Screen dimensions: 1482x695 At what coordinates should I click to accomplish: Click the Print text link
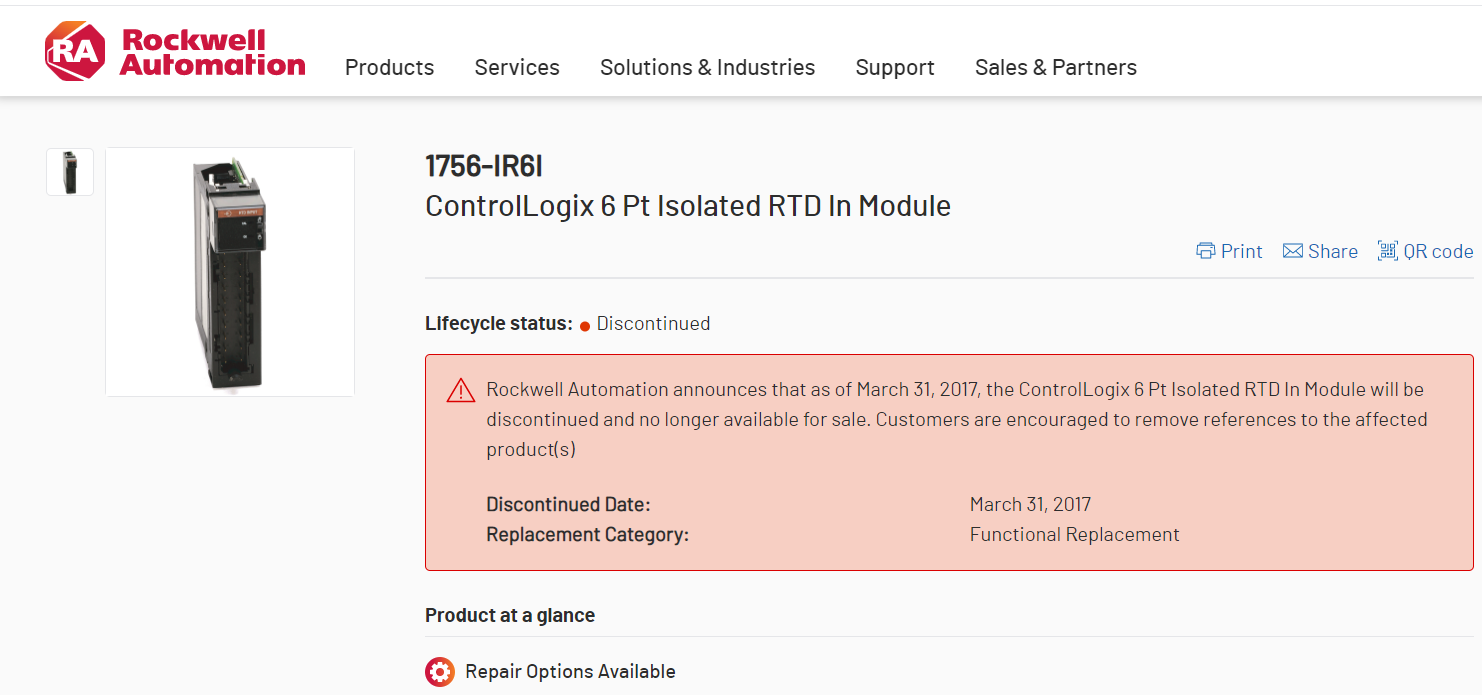(x=1242, y=251)
